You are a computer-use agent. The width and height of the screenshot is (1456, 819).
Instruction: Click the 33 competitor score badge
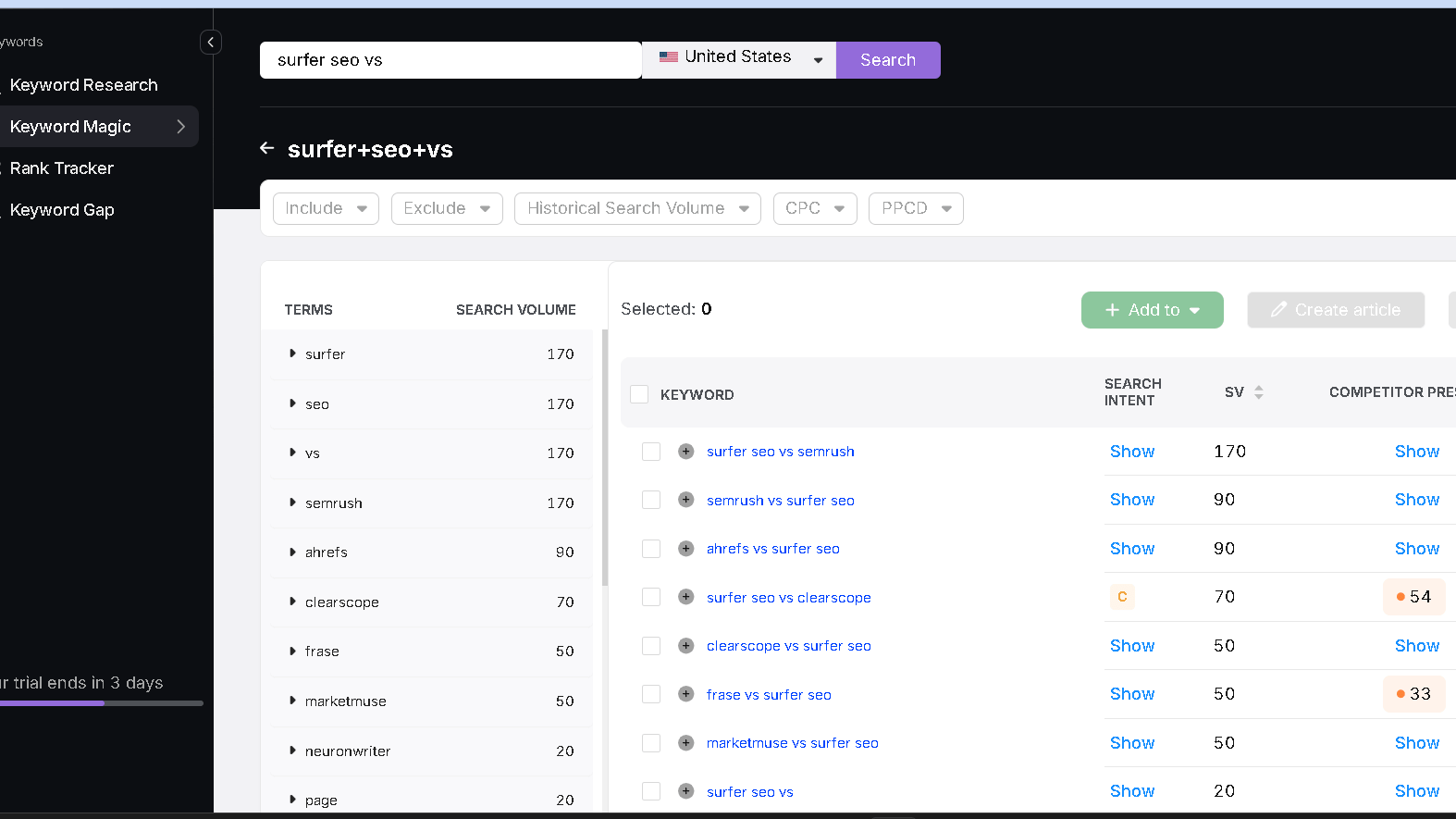[1413, 694]
